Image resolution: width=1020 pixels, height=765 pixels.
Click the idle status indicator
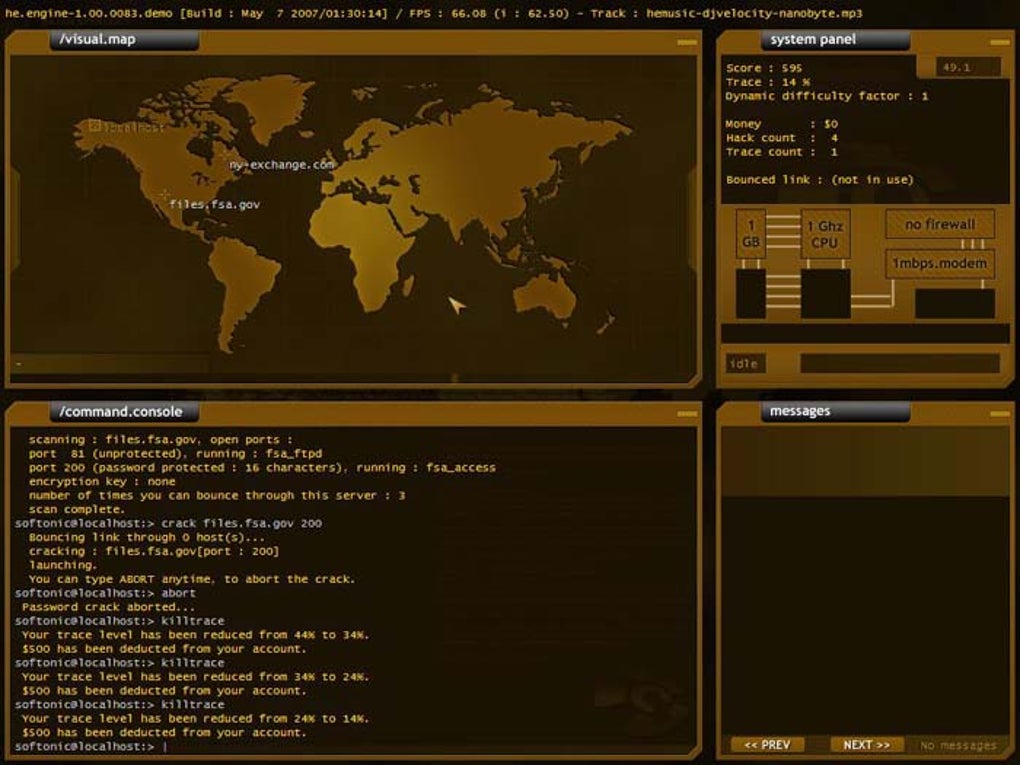coord(745,364)
